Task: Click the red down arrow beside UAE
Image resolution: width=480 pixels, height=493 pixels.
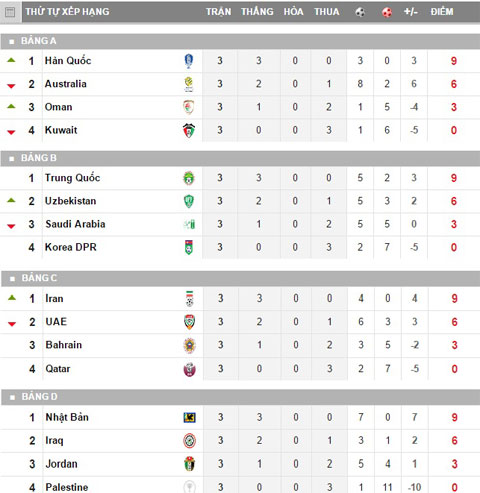Action: click(12, 324)
